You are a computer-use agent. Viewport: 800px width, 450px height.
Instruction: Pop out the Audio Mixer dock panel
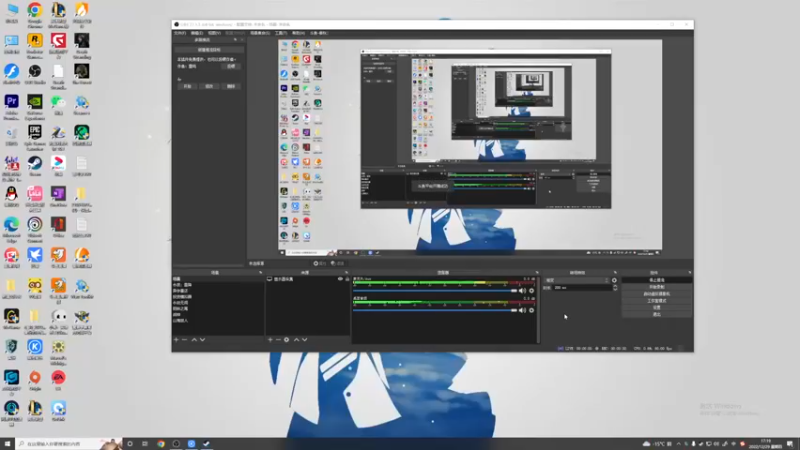(537, 272)
